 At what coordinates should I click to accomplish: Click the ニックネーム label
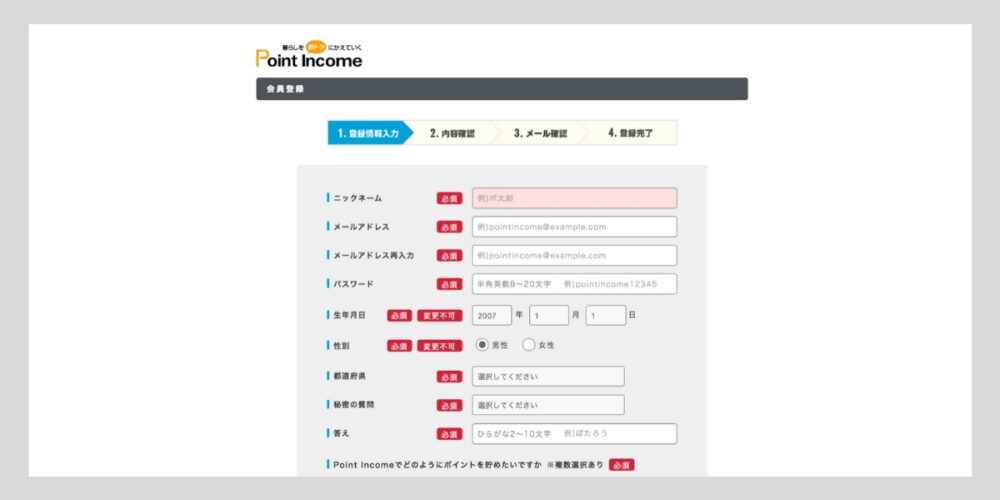click(357, 198)
